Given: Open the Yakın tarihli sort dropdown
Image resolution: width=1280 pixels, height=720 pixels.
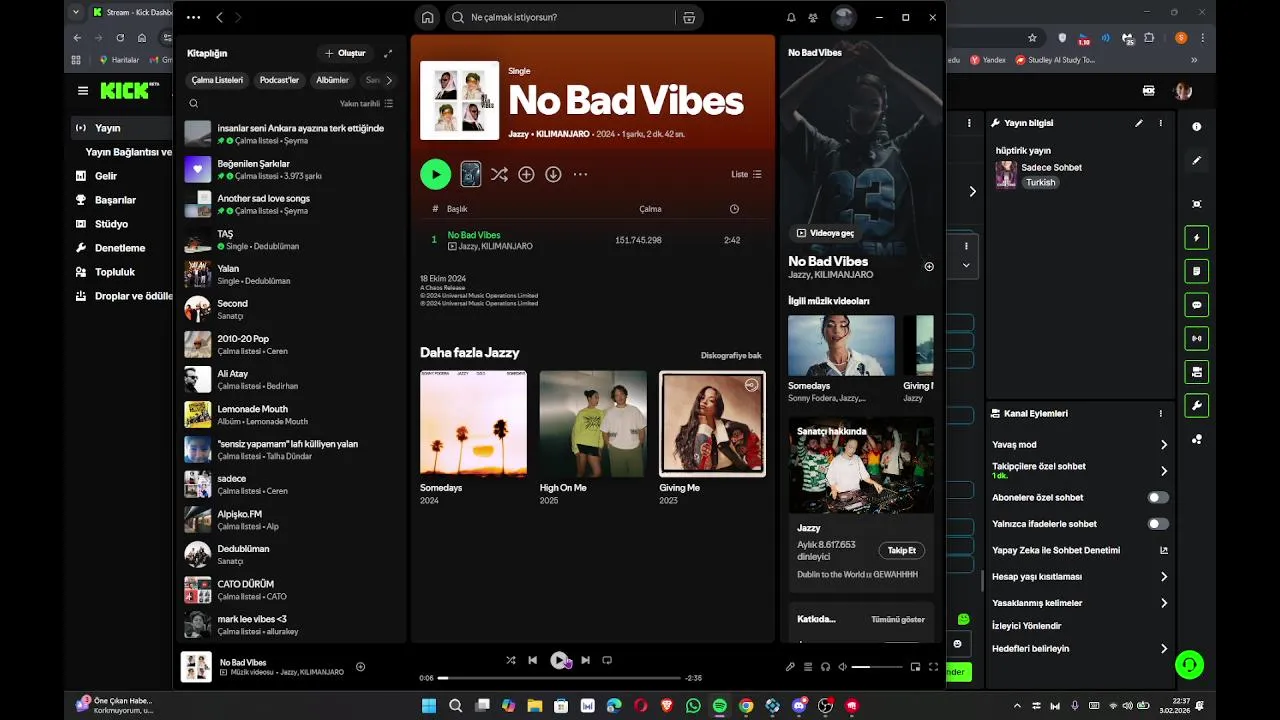Looking at the screenshot, I should 366,103.
